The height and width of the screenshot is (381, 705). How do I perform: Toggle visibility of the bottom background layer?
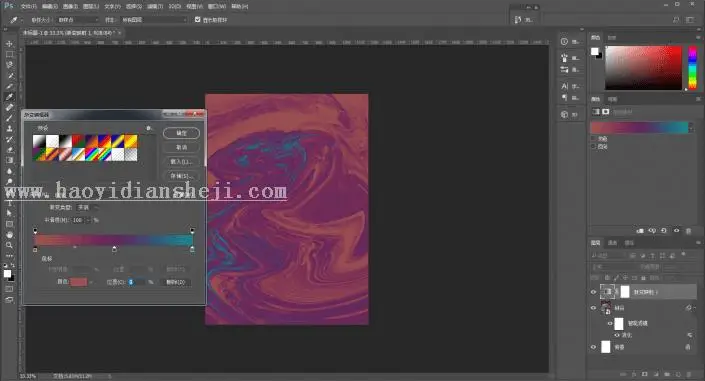point(593,347)
